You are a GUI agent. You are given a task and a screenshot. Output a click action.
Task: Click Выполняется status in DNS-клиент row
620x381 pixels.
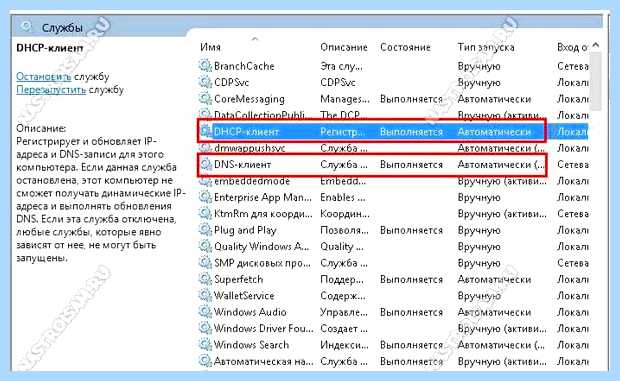pyautogui.click(x=411, y=164)
